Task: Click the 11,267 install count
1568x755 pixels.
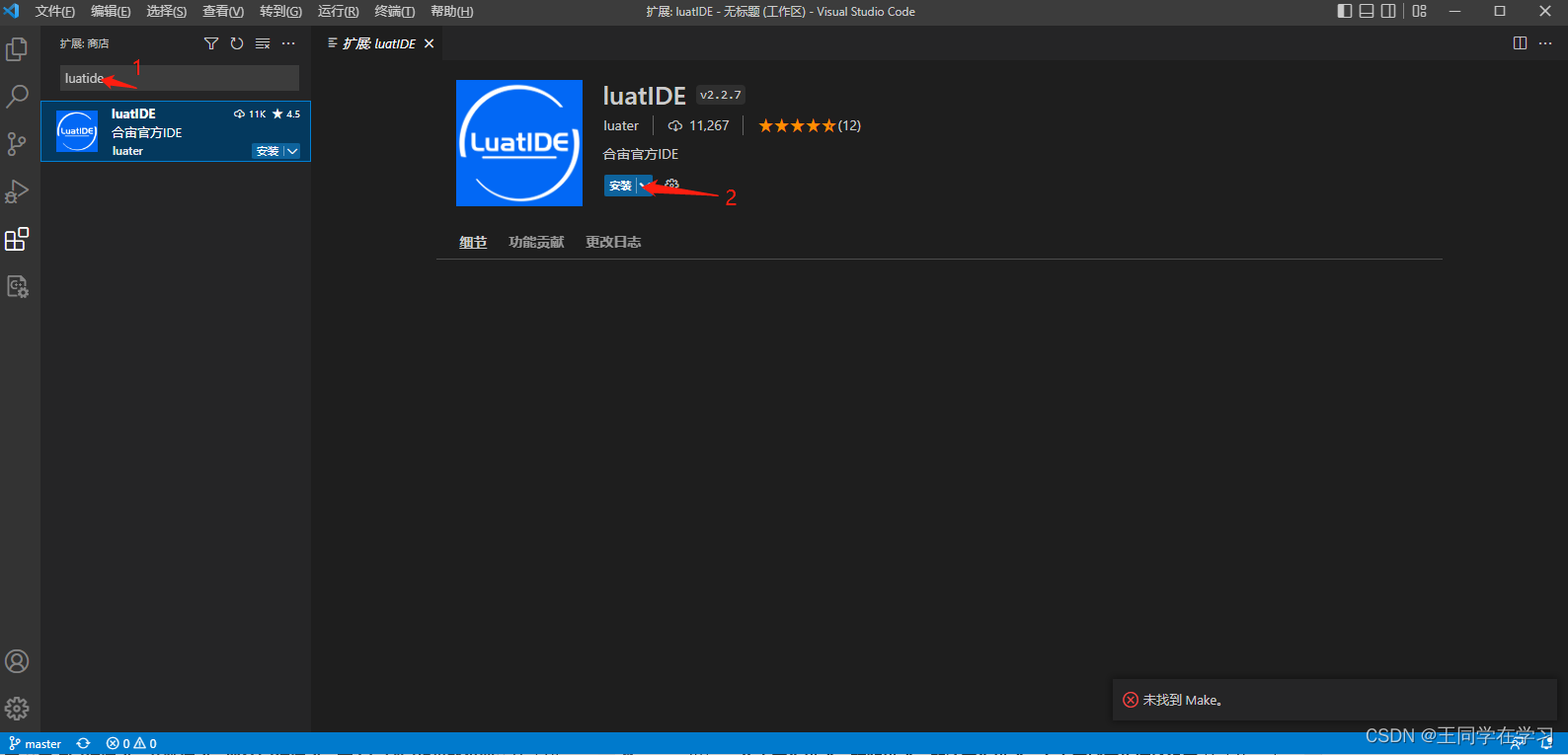Action: pos(699,125)
